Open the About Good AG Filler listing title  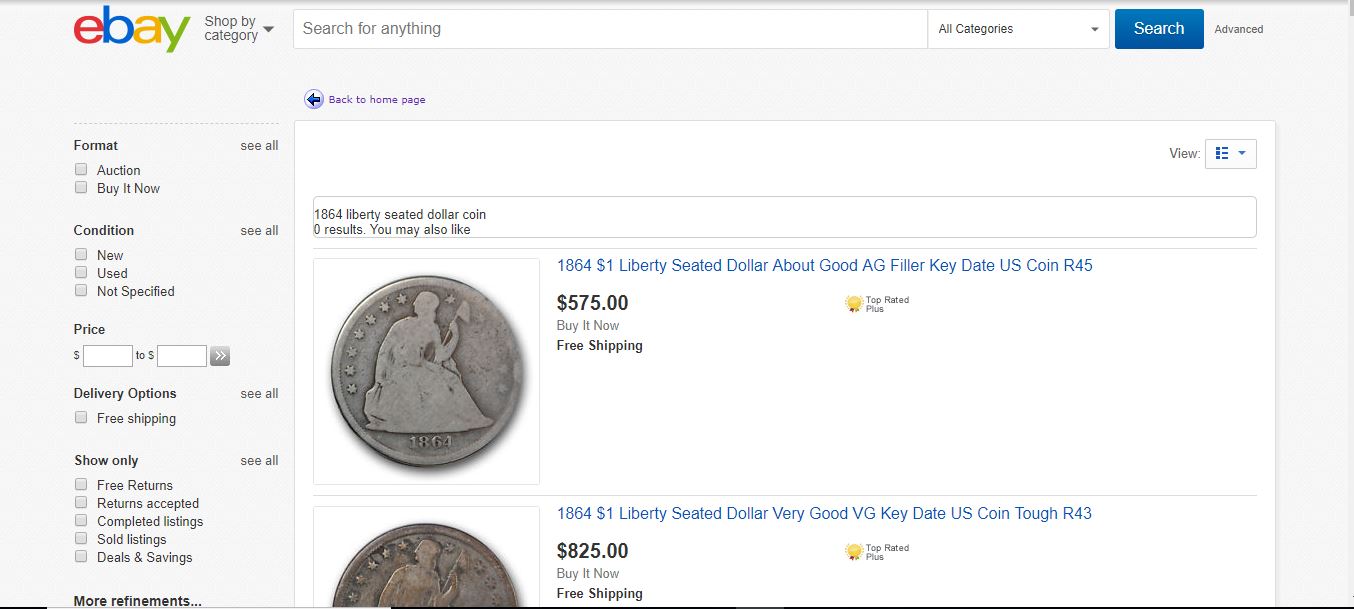click(x=824, y=266)
